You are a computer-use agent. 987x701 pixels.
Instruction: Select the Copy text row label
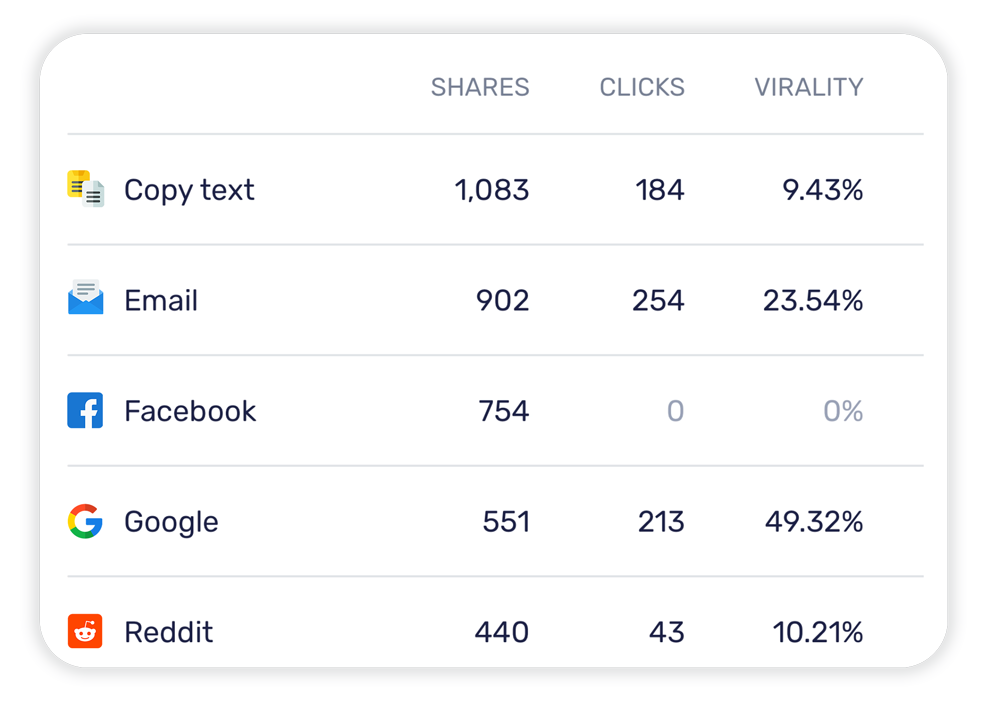coord(189,190)
